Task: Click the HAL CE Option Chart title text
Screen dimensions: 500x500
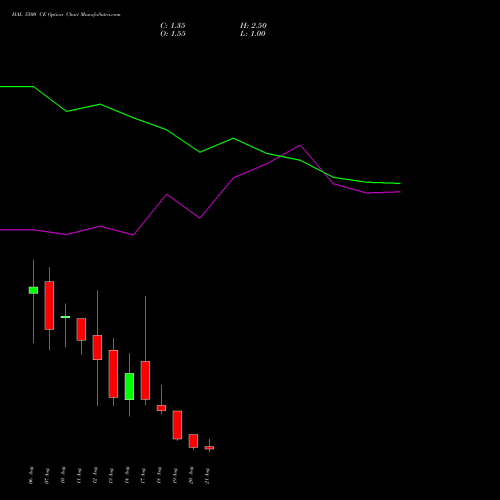Action: [66, 15]
